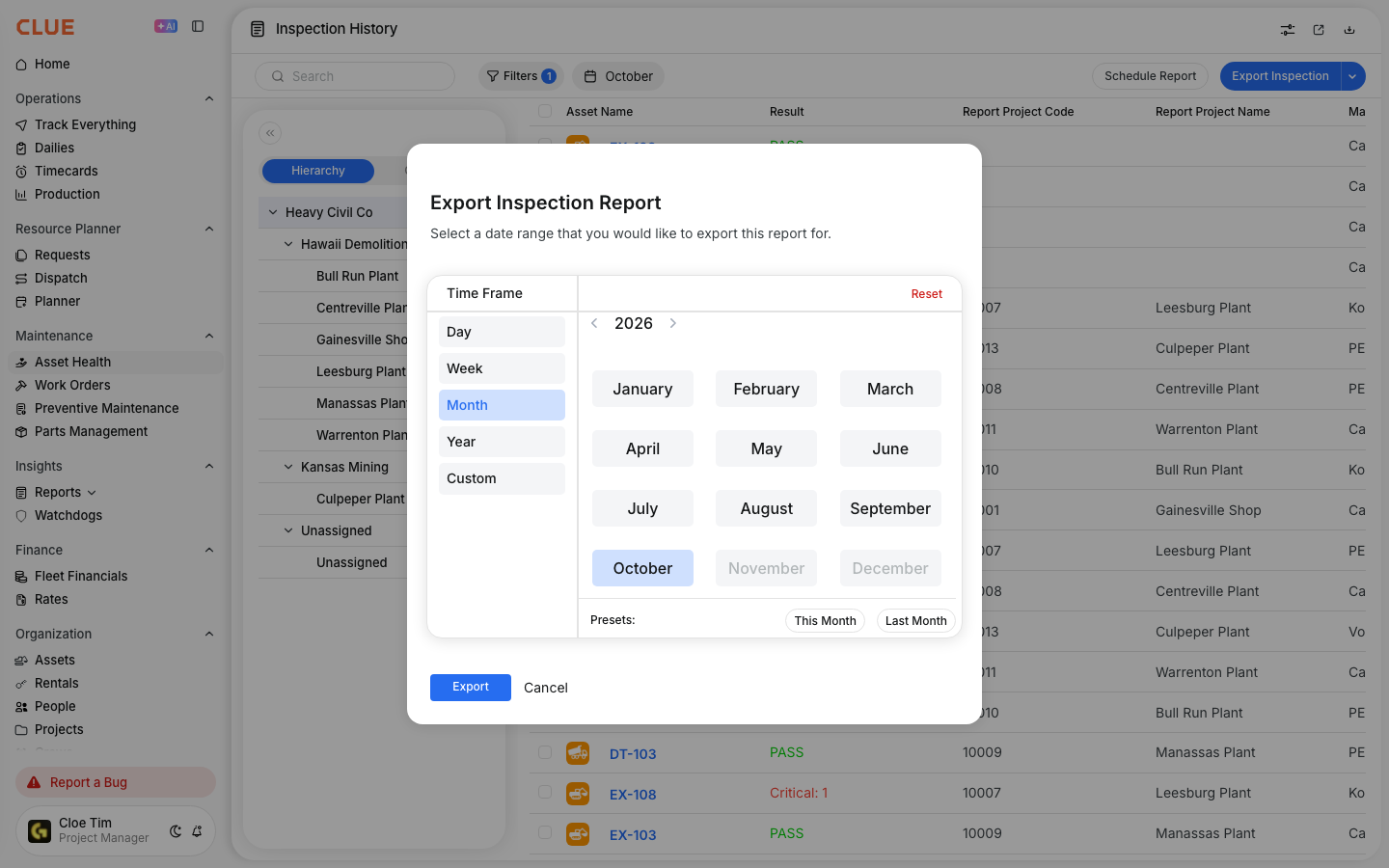Open column settings sliders icon
Viewport: 1389px width, 868px height.
coord(1288,30)
